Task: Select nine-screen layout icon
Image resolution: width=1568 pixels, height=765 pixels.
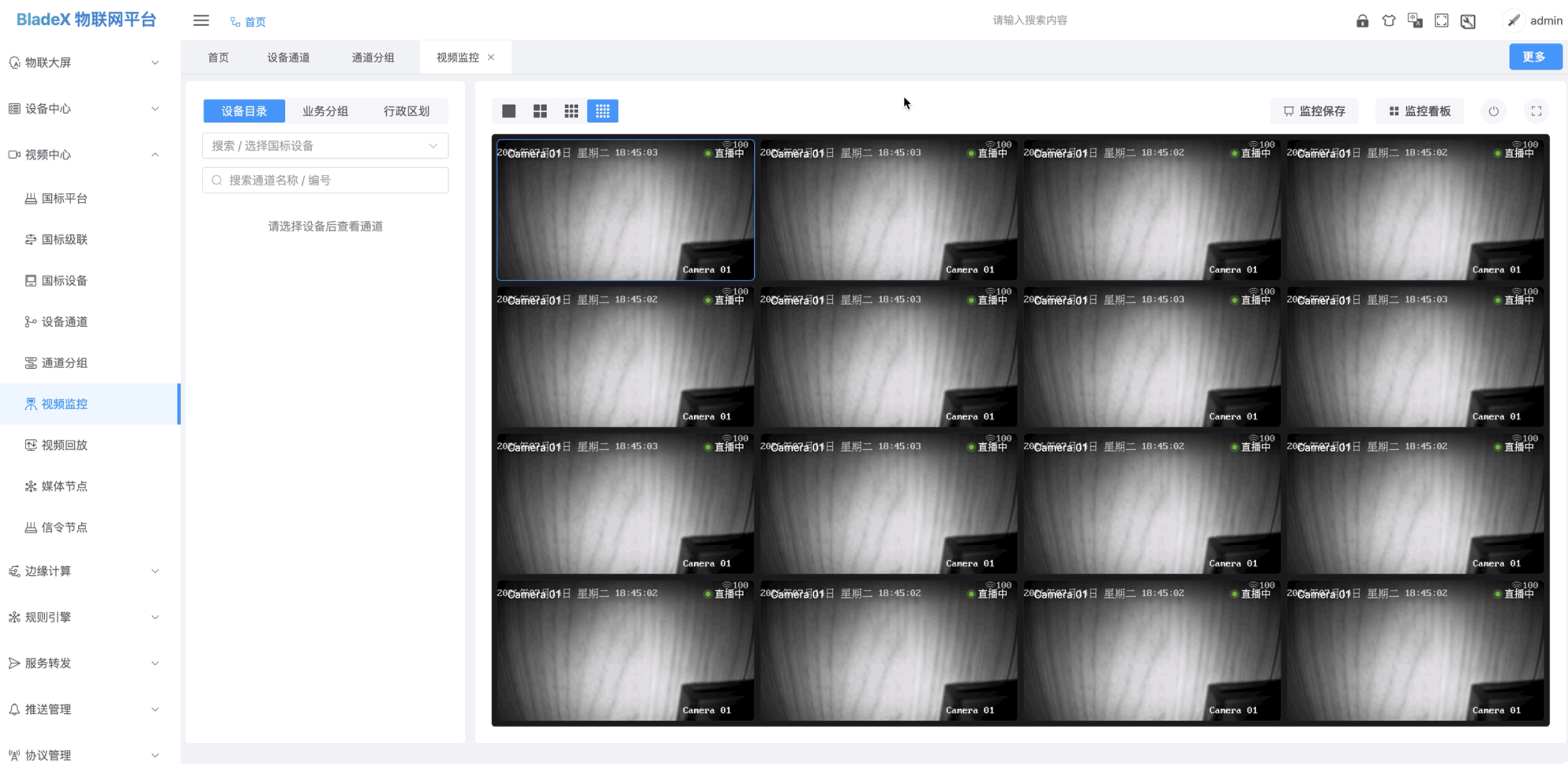Action: click(571, 111)
